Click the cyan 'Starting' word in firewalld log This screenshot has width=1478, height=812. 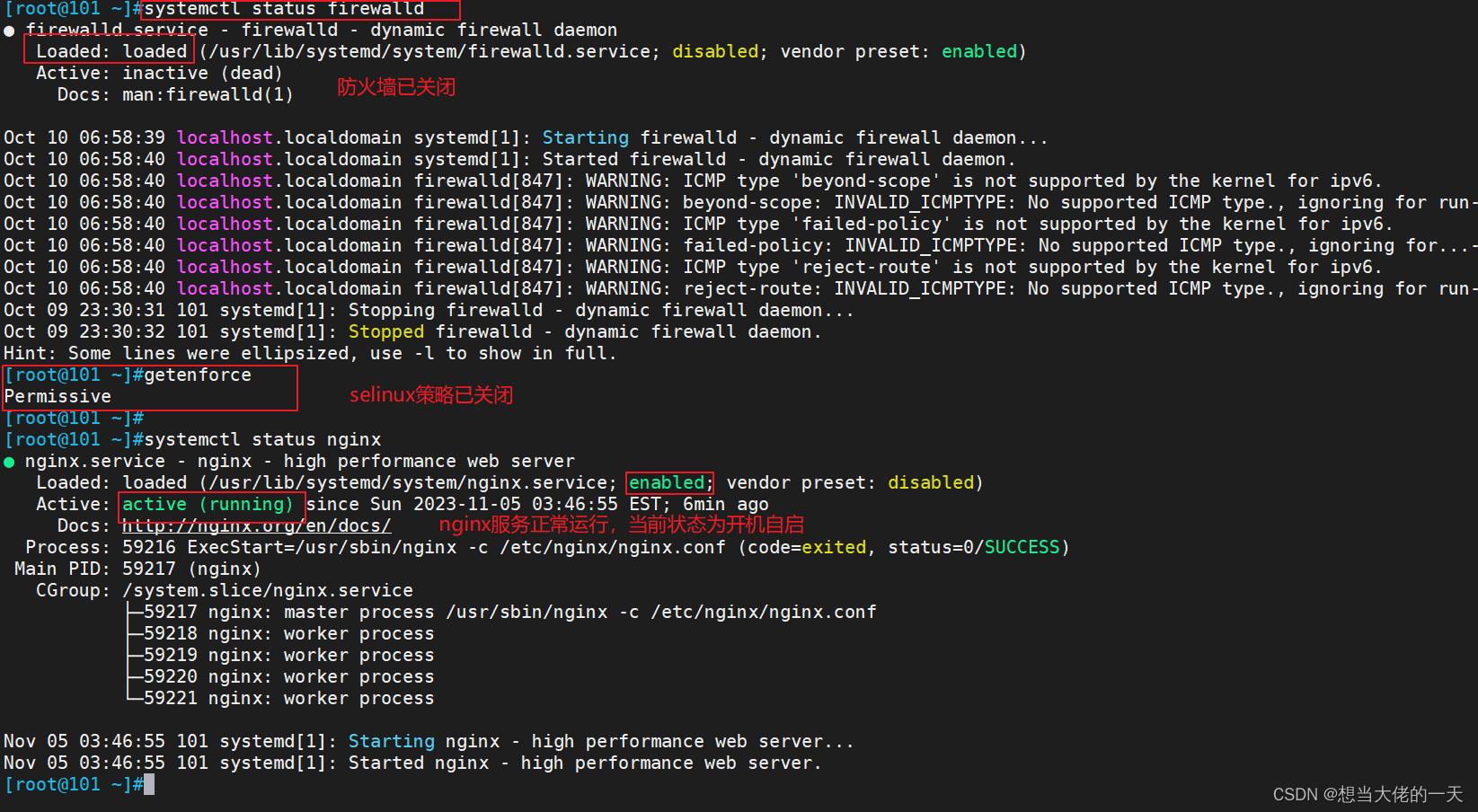point(586,137)
